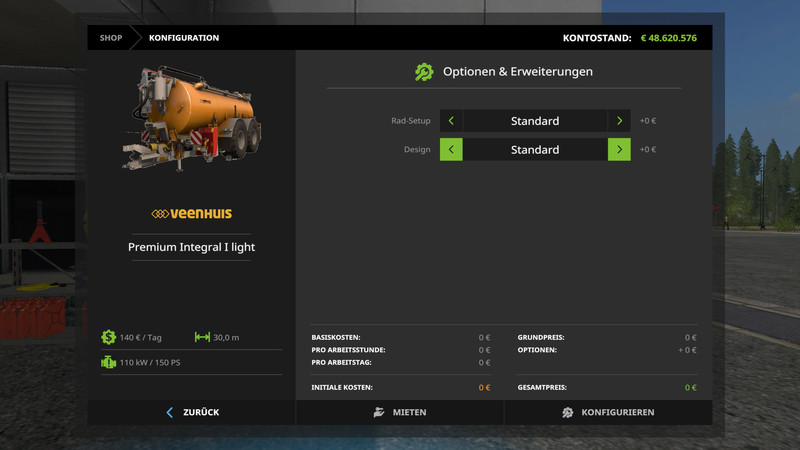Click the Design Standard value field
Screen dimensions: 800x450
coord(535,150)
